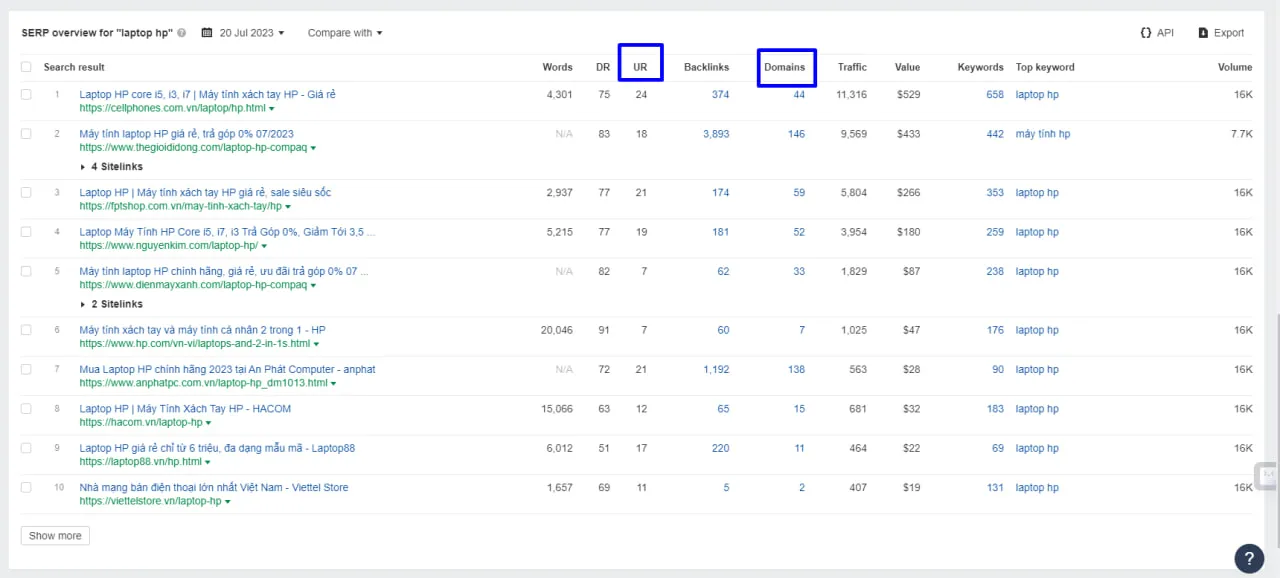
Task: Click the API curly braces icon
Action: click(x=1145, y=33)
